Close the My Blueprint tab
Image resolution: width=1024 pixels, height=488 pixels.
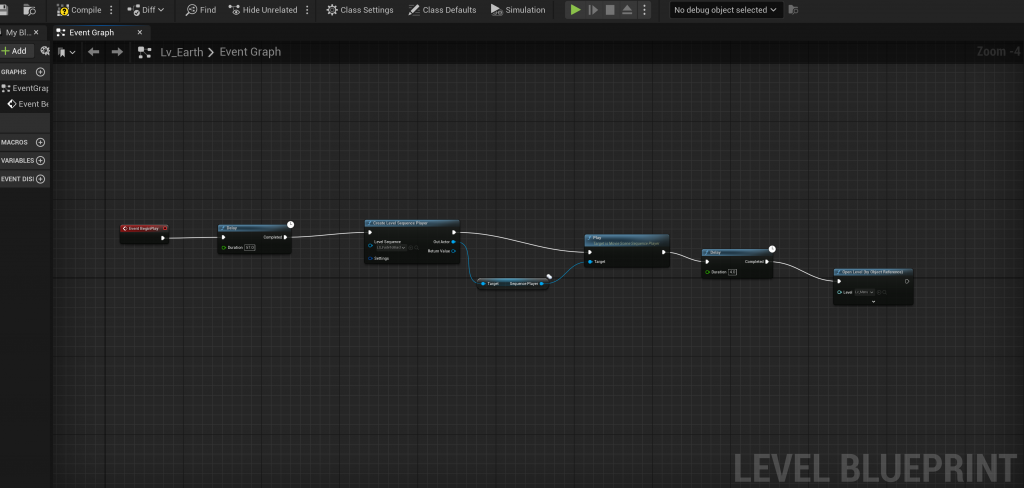36,32
